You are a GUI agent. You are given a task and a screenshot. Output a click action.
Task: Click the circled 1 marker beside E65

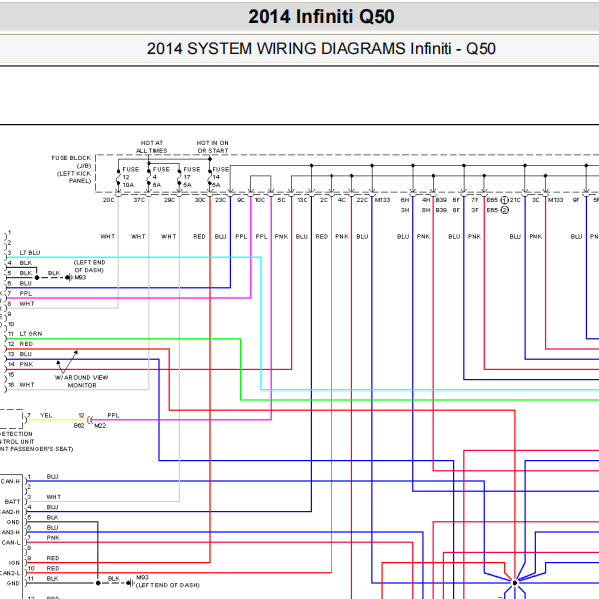pos(504,200)
